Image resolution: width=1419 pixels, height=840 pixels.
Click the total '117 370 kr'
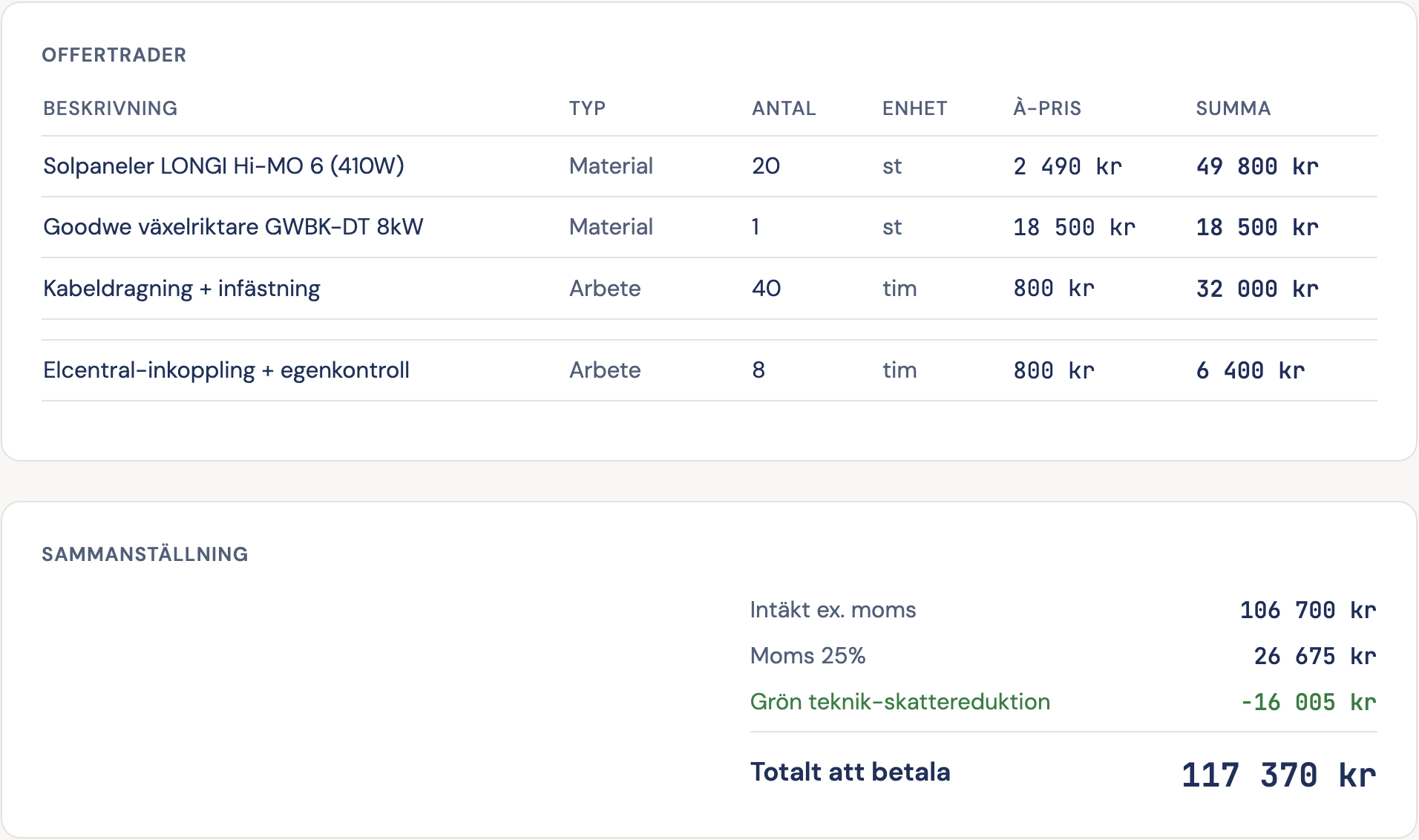[x=1279, y=775]
